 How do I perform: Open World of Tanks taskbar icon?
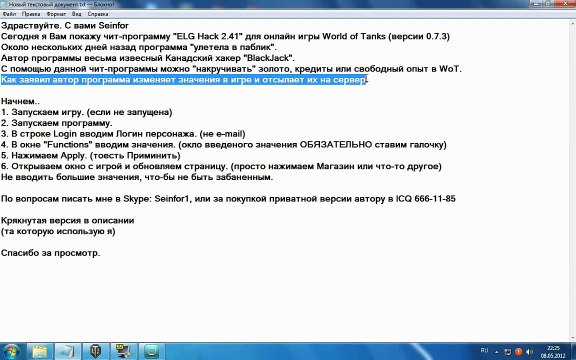pos(96,352)
